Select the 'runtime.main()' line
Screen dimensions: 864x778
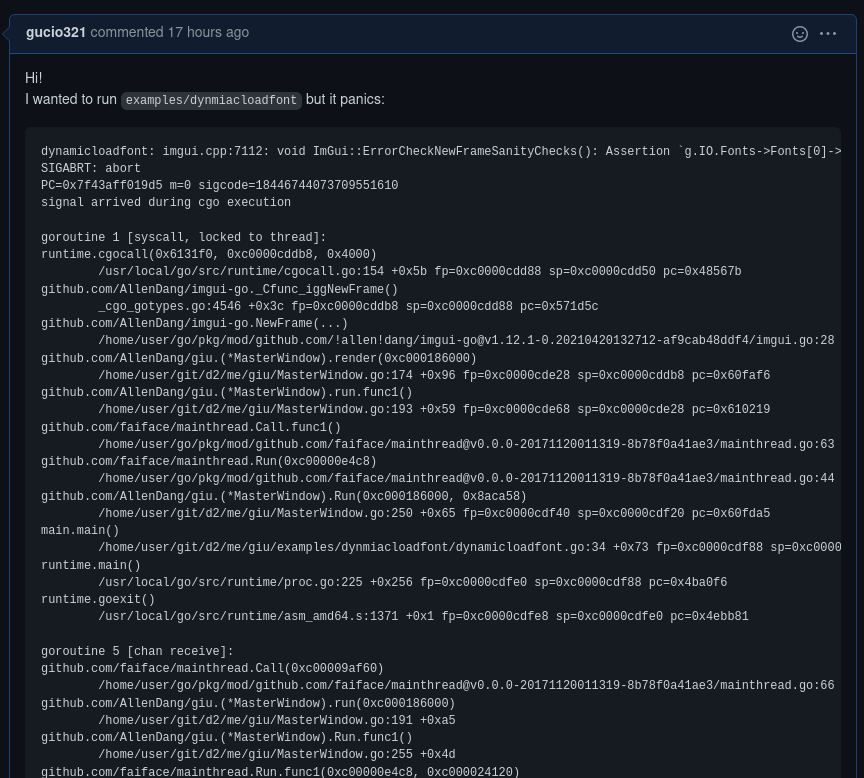tap(91, 565)
